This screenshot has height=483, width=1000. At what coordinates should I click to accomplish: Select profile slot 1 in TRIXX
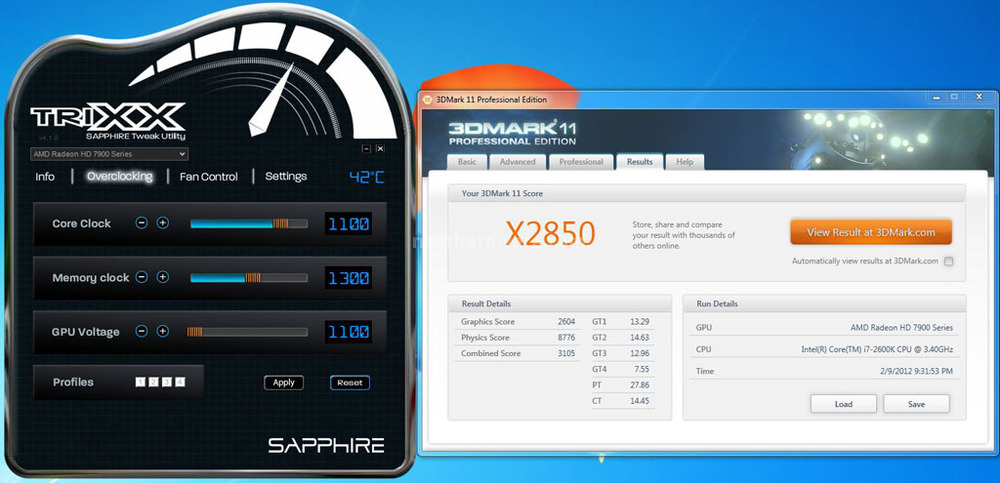140,382
